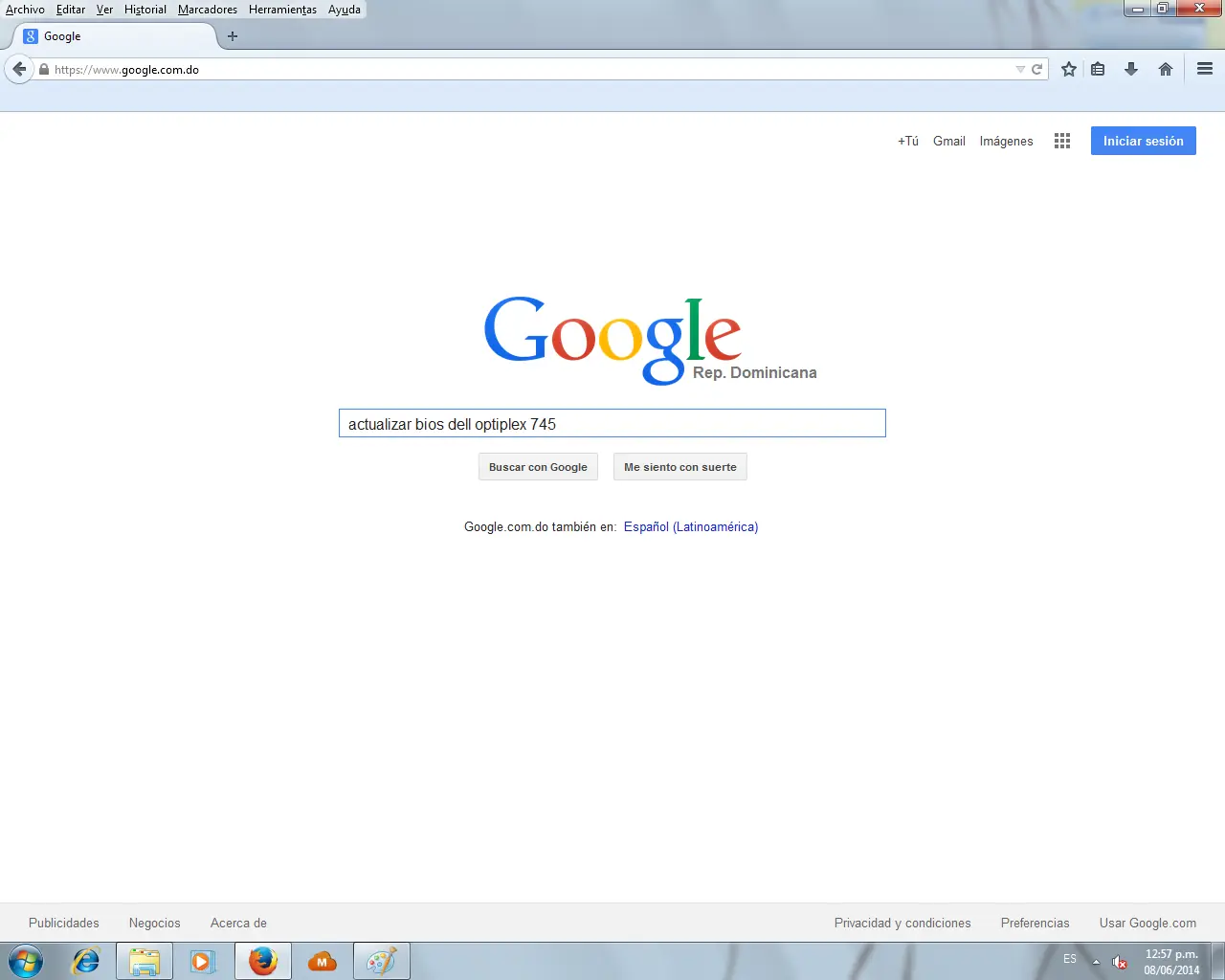
Task: Focus the Google search box
Action: pos(612,423)
